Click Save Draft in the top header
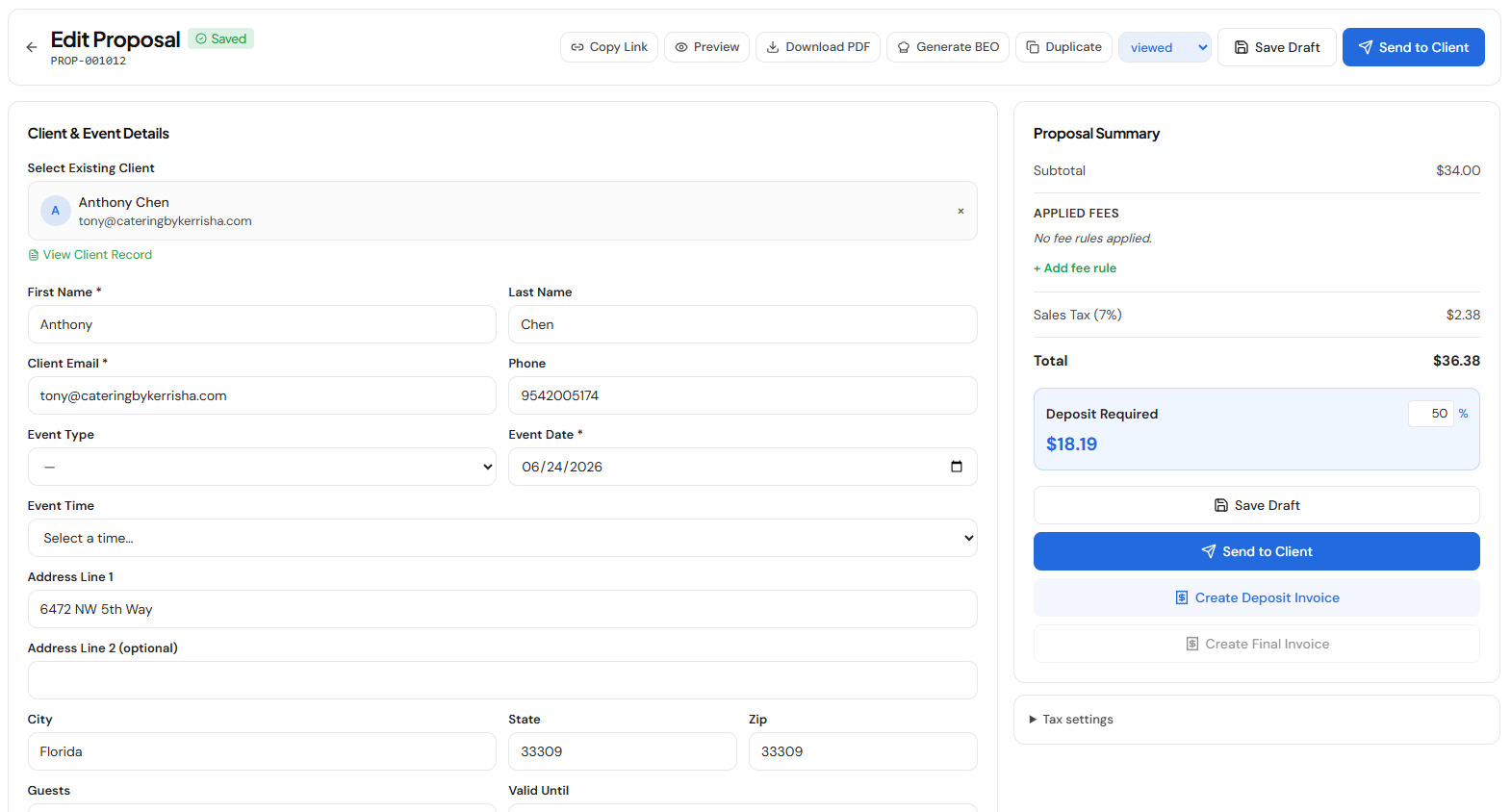1511x812 pixels. pyautogui.click(x=1277, y=47)
